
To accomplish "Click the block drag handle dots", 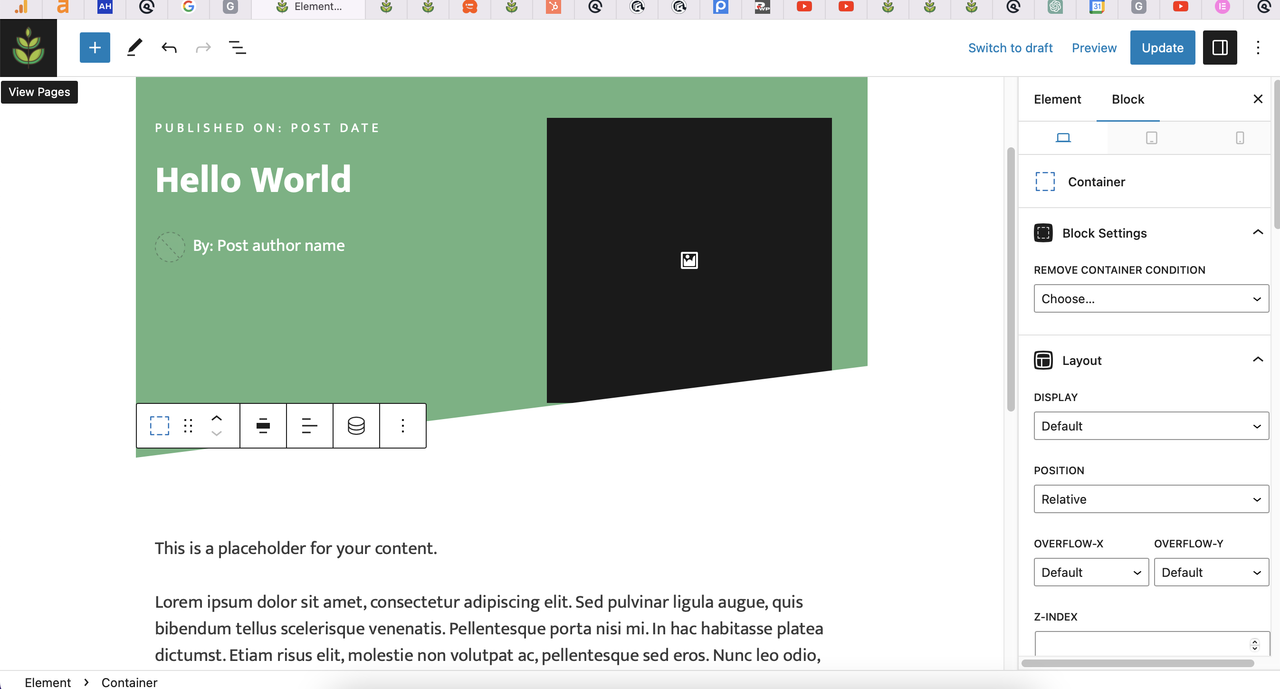I will pos(188,426).
